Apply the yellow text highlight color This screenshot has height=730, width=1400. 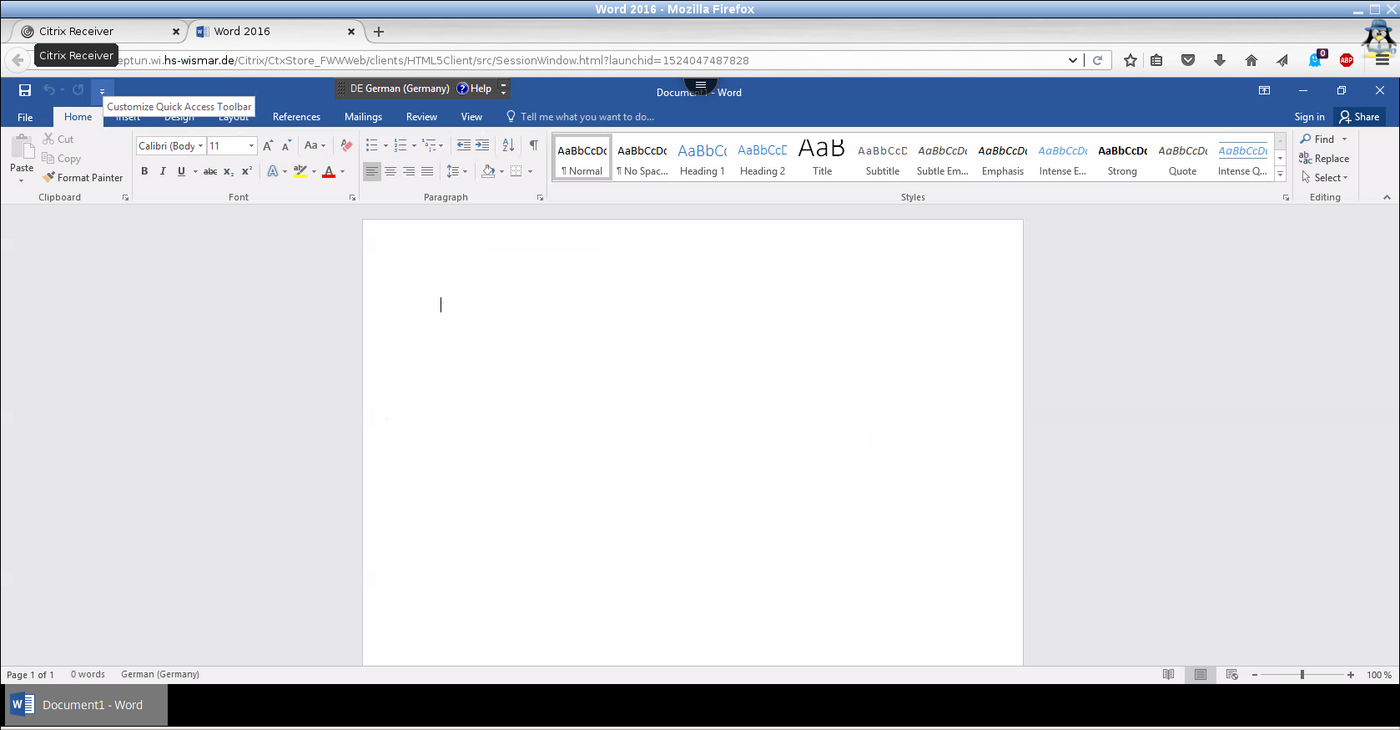click(300, 172)
